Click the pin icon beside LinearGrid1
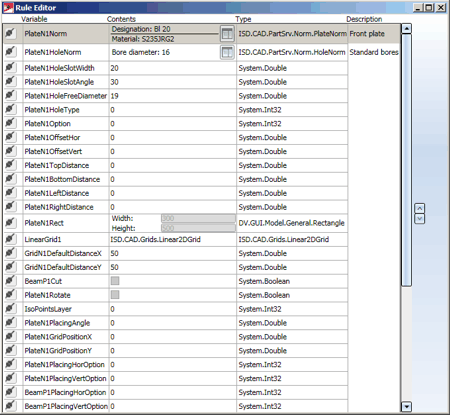 10,239
